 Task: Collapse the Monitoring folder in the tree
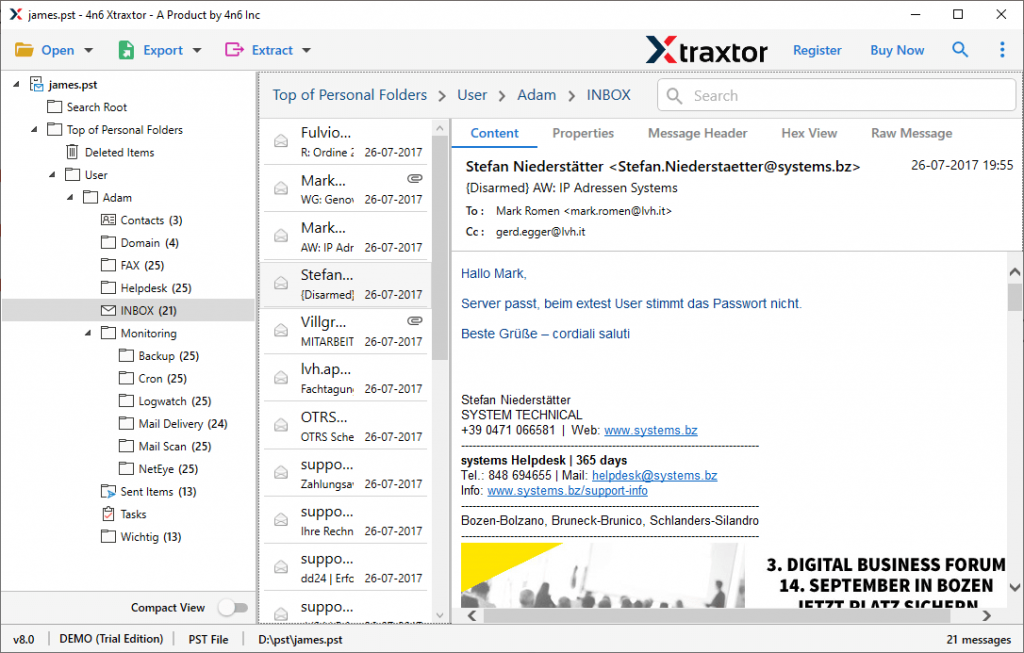[88, 333]
